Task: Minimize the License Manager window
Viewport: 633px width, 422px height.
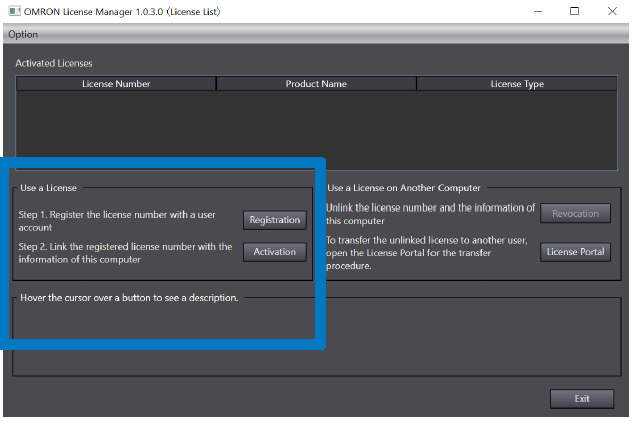Action: 538,11
